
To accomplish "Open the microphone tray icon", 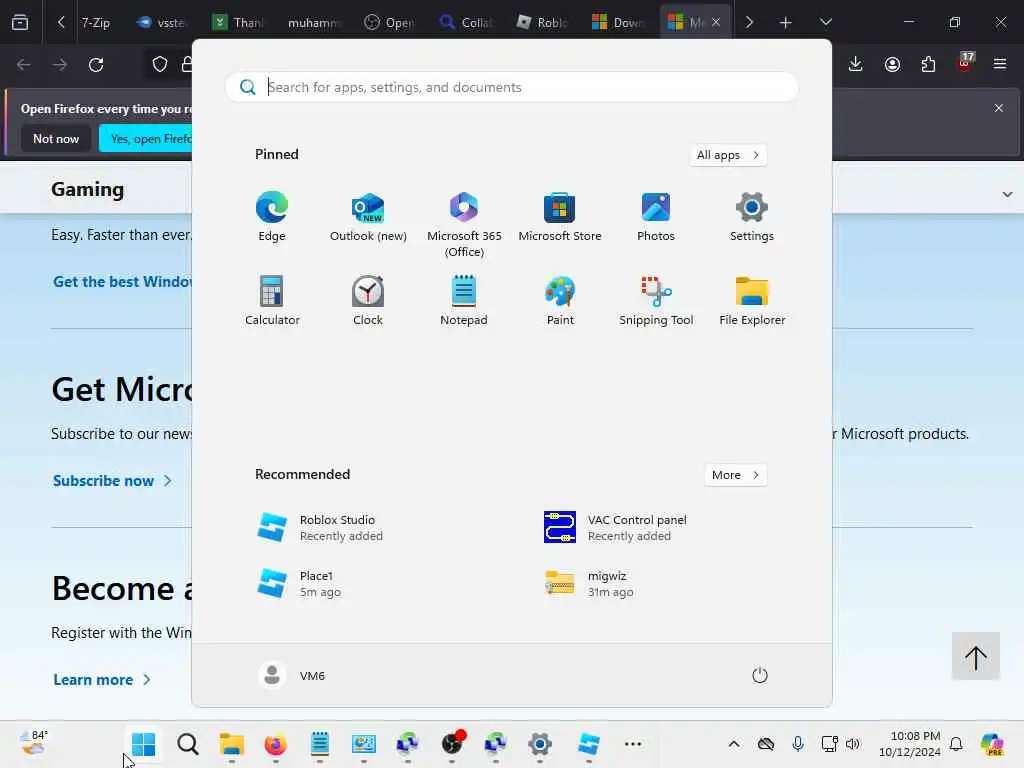I will (x=797, y=744).
